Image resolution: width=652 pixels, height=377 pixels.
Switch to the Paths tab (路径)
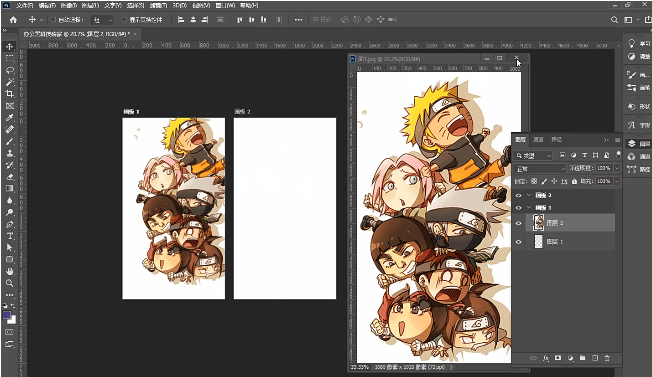pyautogui.click(x=556, y=140)
